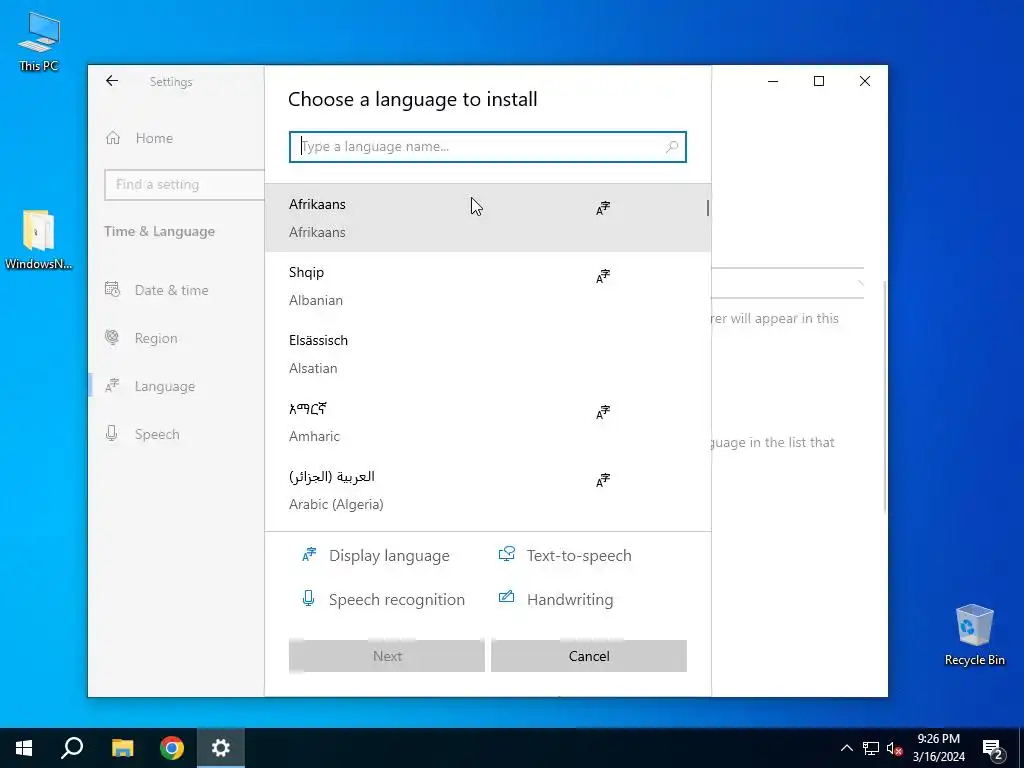Click the Speech microphone sidebar icon
Screen dimensions: 1024x768
point(112,434)
